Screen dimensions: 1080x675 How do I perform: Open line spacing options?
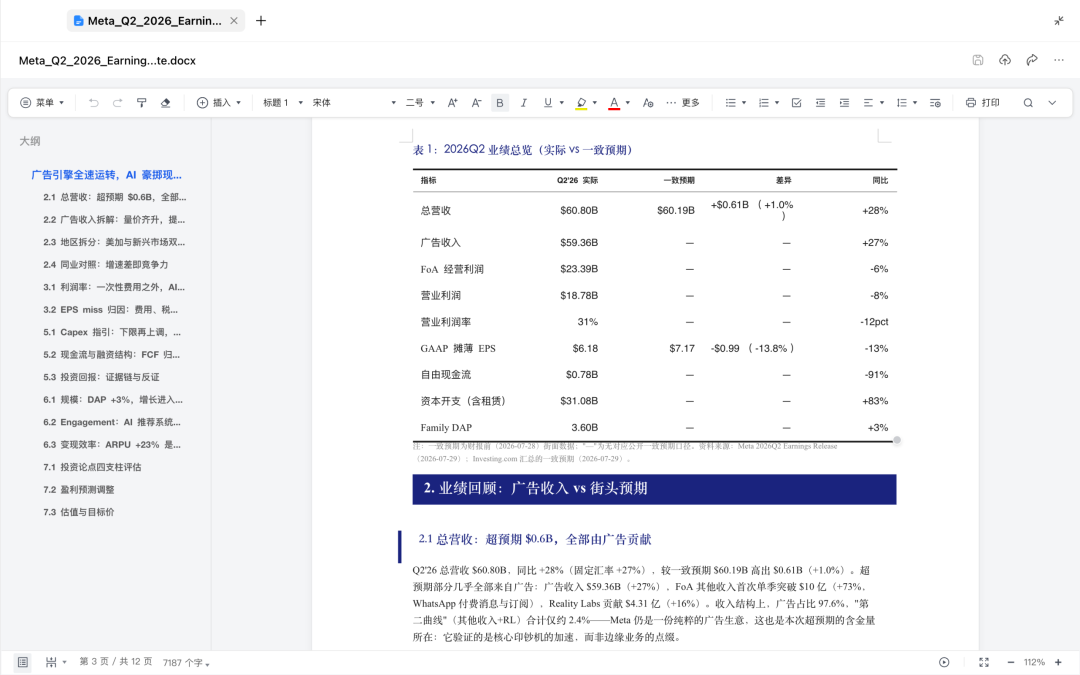(x=906, y=103)
